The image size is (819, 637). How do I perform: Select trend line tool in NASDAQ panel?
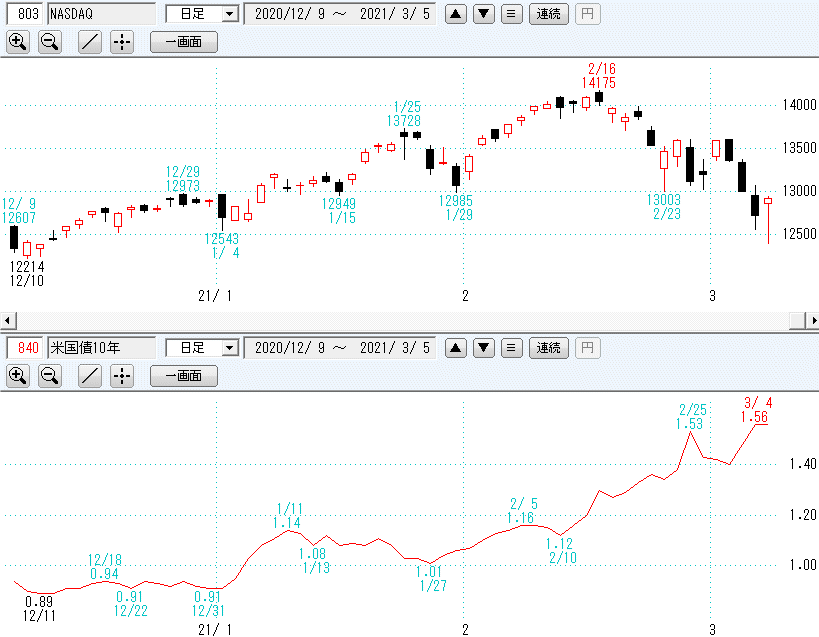[x=90, y=42]
